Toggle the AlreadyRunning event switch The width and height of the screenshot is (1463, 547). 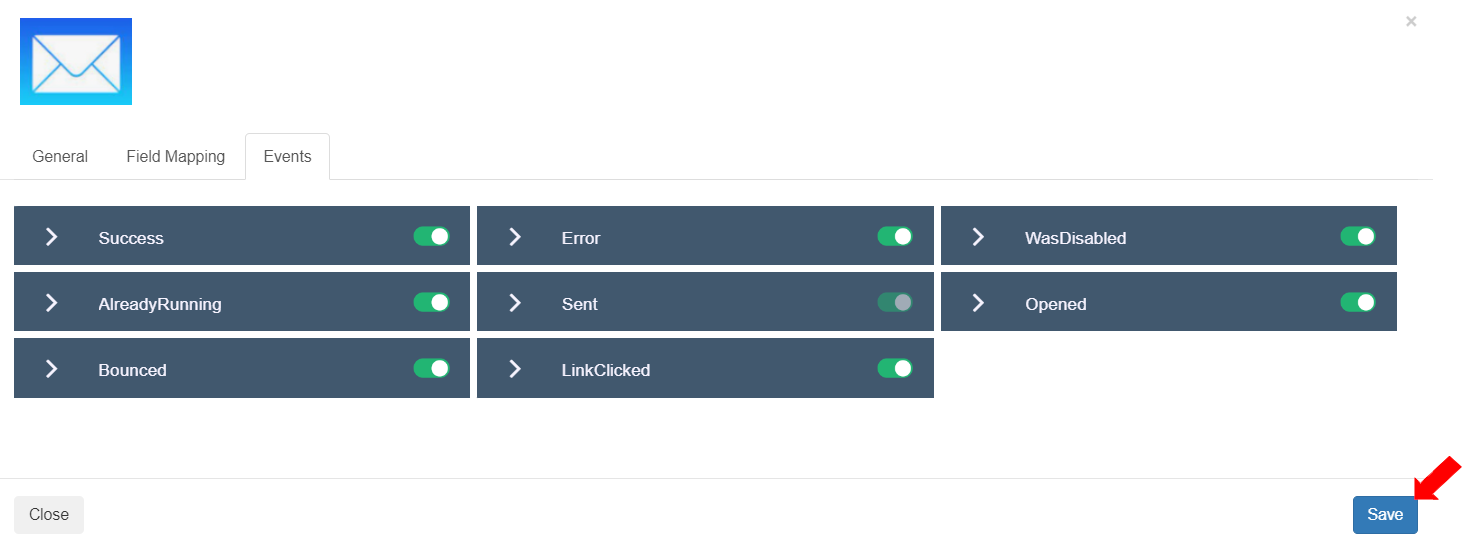pos(431,302)
